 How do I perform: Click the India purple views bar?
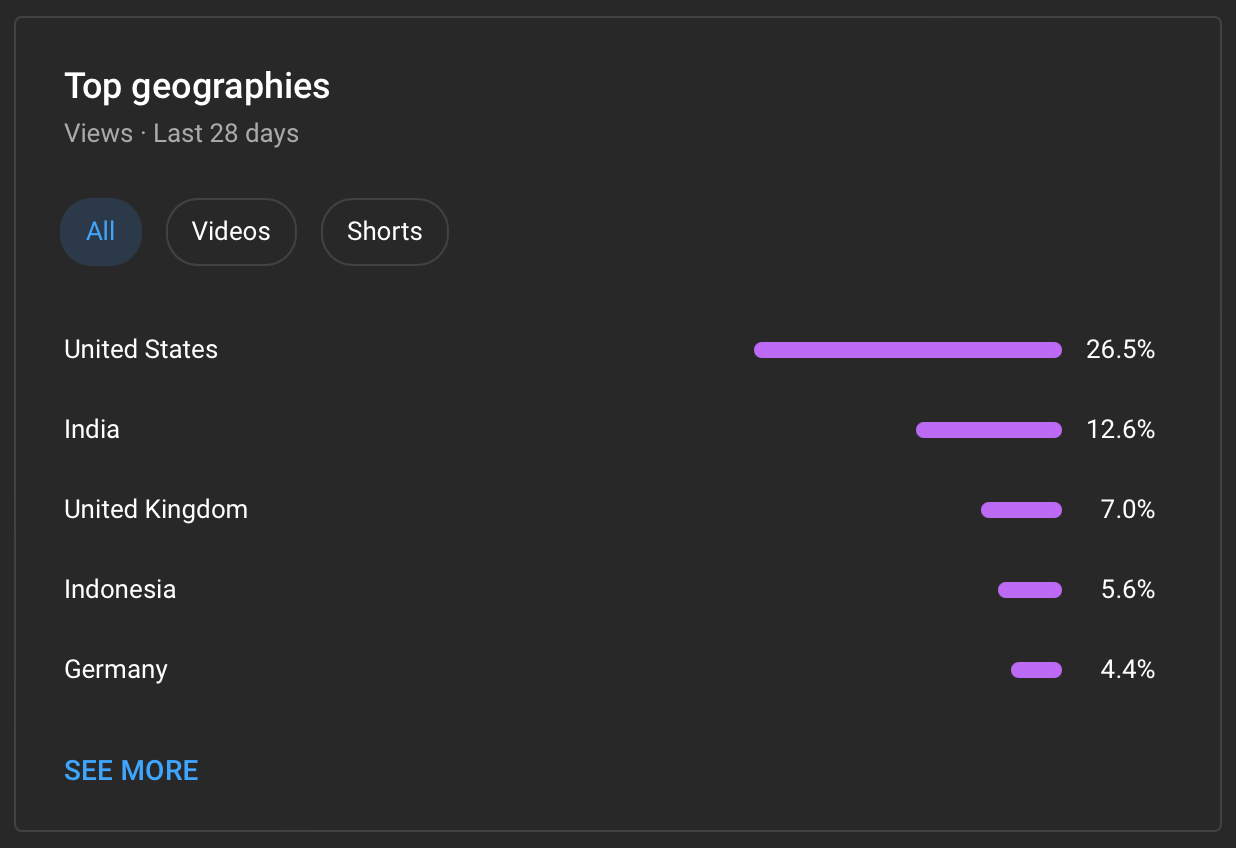tap(988, 430)
